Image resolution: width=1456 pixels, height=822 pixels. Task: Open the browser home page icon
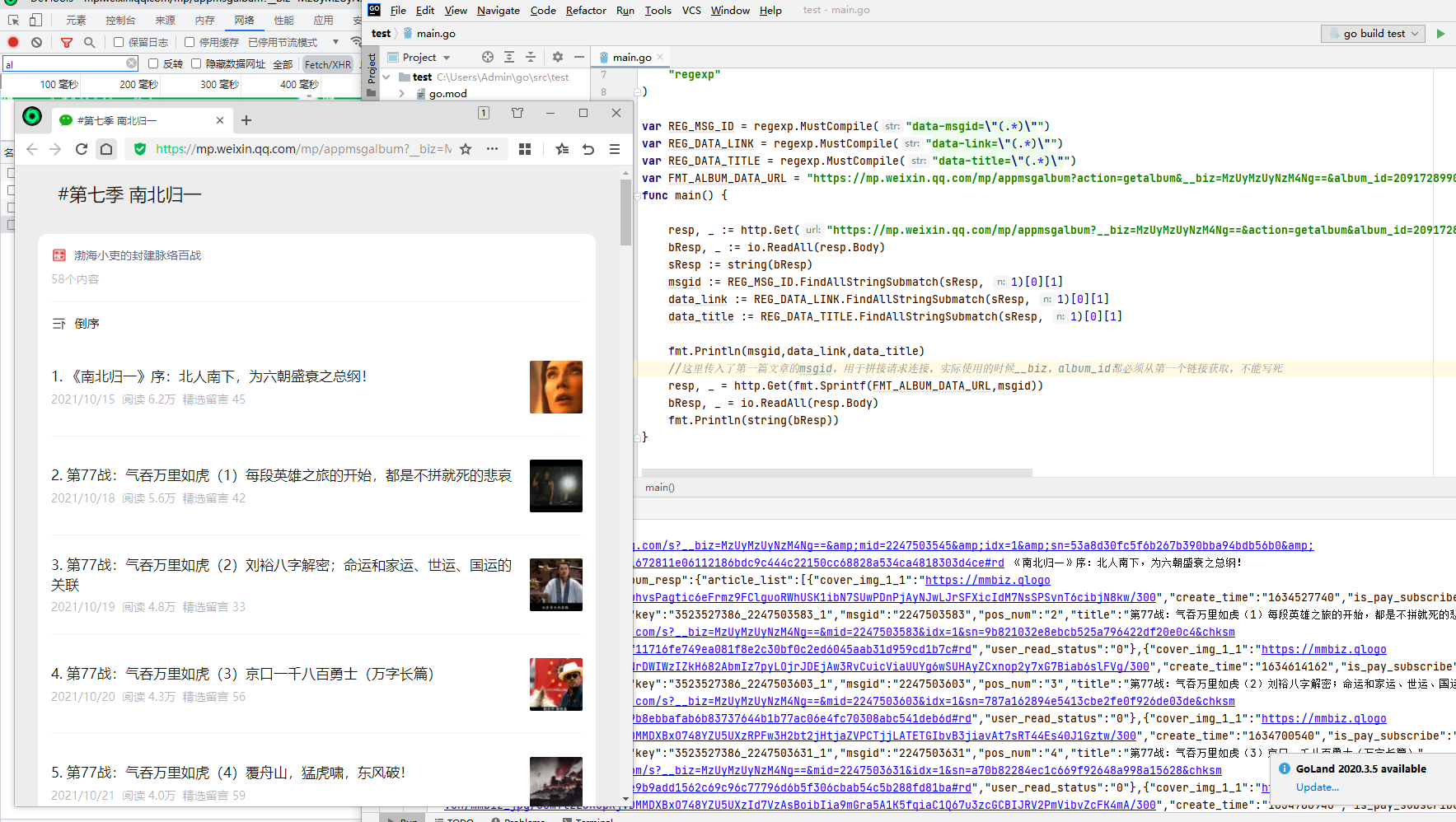click(x=106, y=149)
